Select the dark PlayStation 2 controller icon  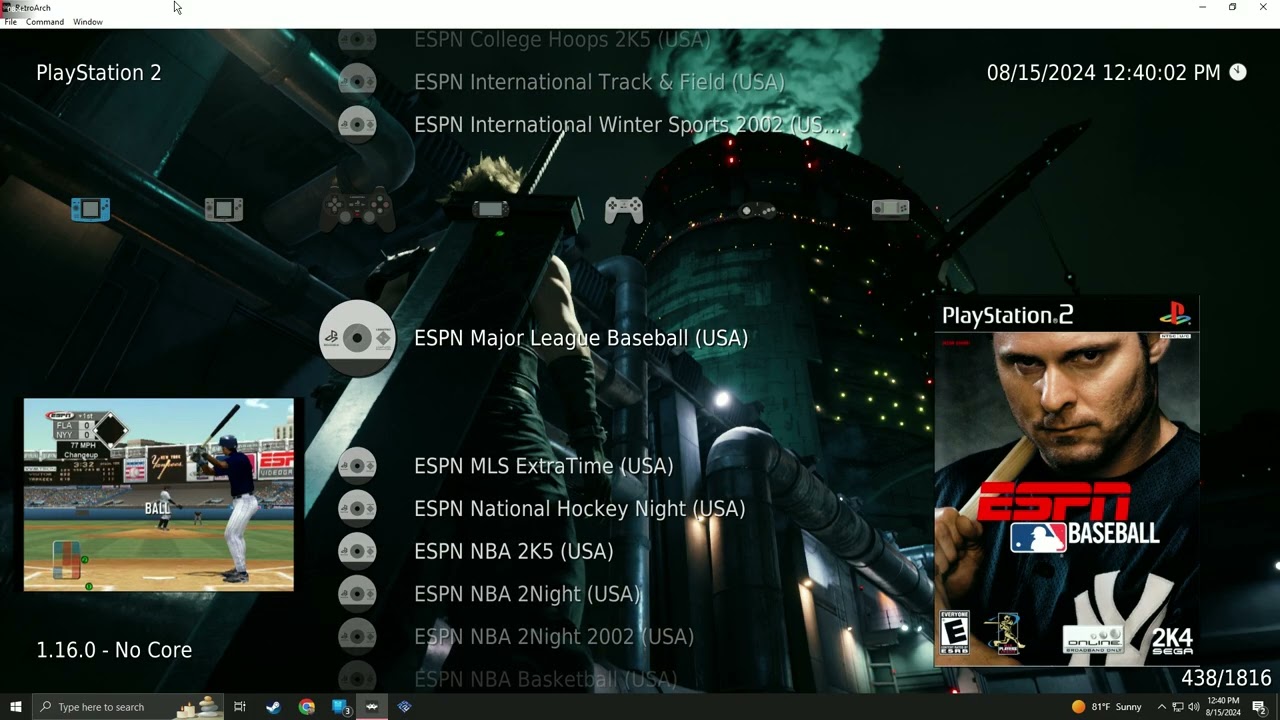(x=357, y=209)
